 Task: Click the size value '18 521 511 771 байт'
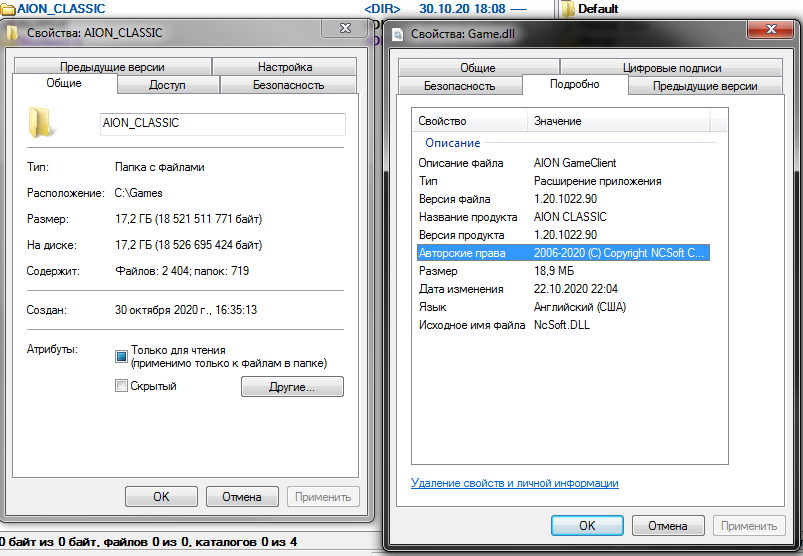[x=208, y=219]
